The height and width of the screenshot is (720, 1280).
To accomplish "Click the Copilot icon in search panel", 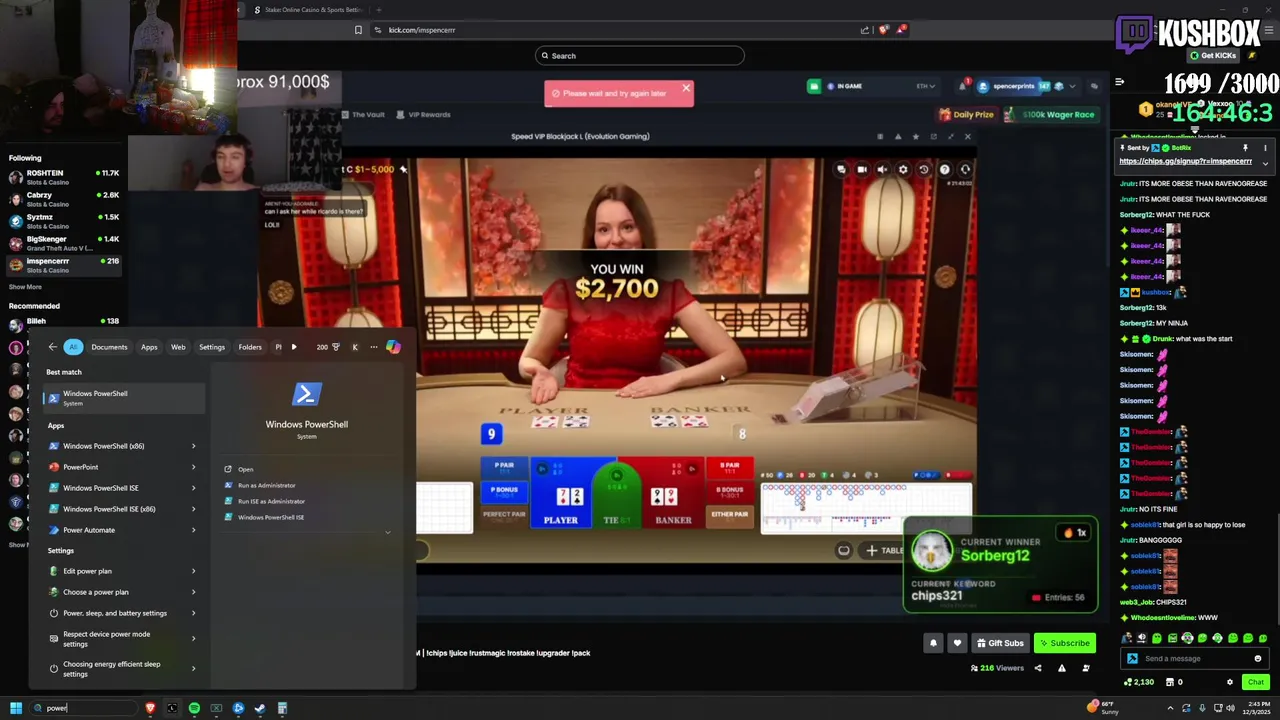I will [x=393, y=347].
